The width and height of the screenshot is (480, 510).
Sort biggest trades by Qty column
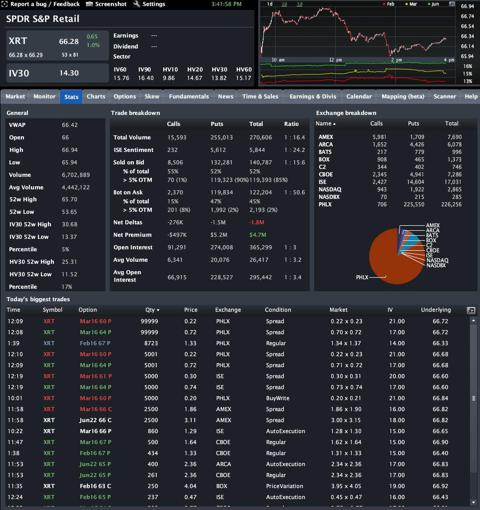click(152, 310)
